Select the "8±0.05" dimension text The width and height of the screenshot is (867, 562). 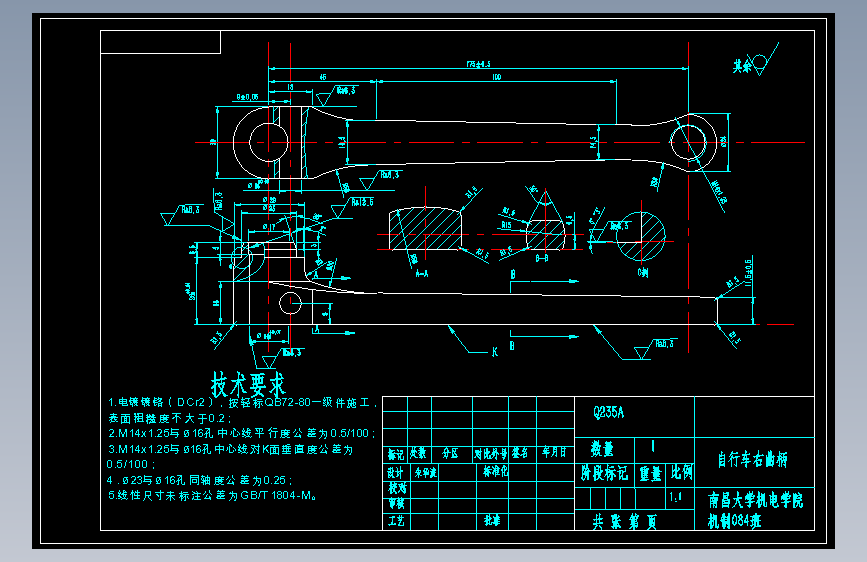[247, 97]
